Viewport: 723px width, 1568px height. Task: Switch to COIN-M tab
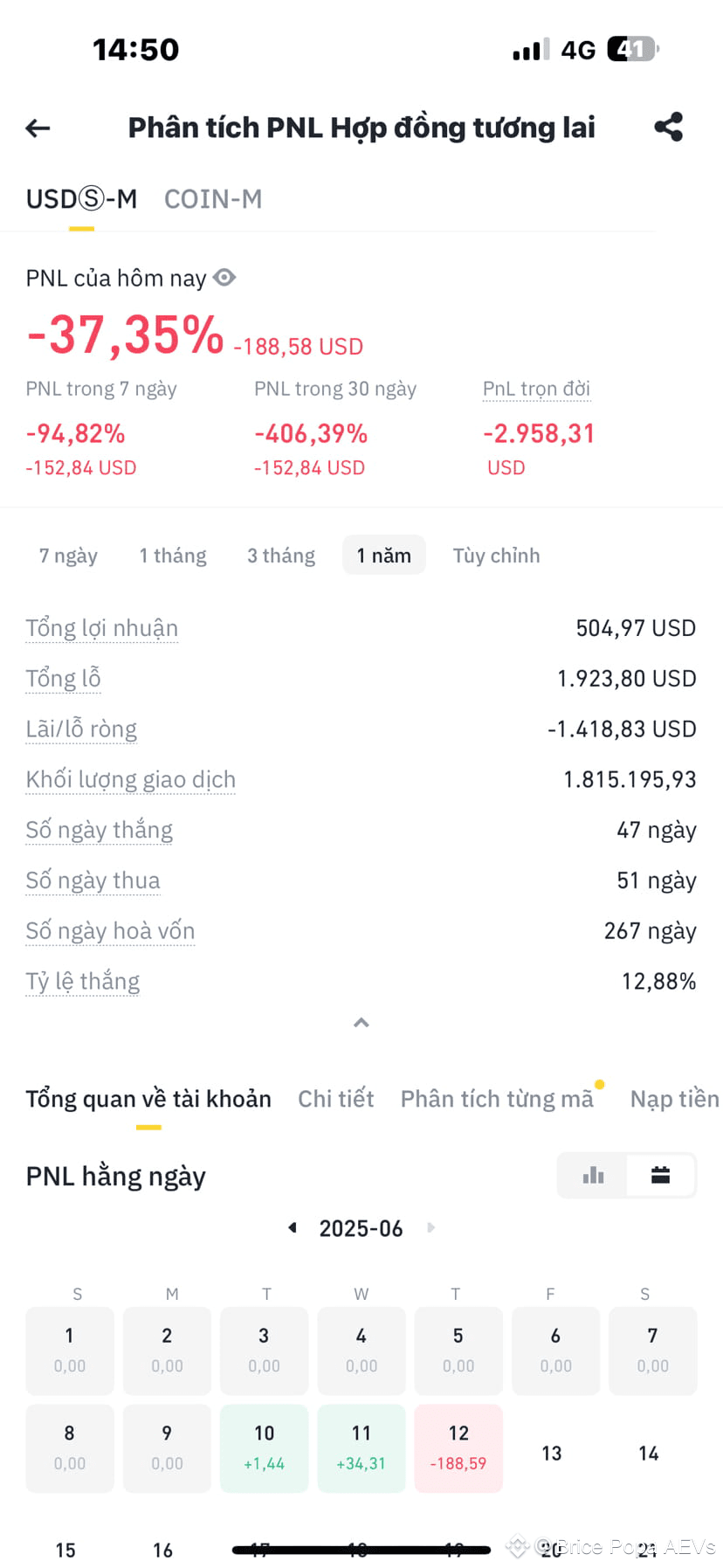click(213, 199)
